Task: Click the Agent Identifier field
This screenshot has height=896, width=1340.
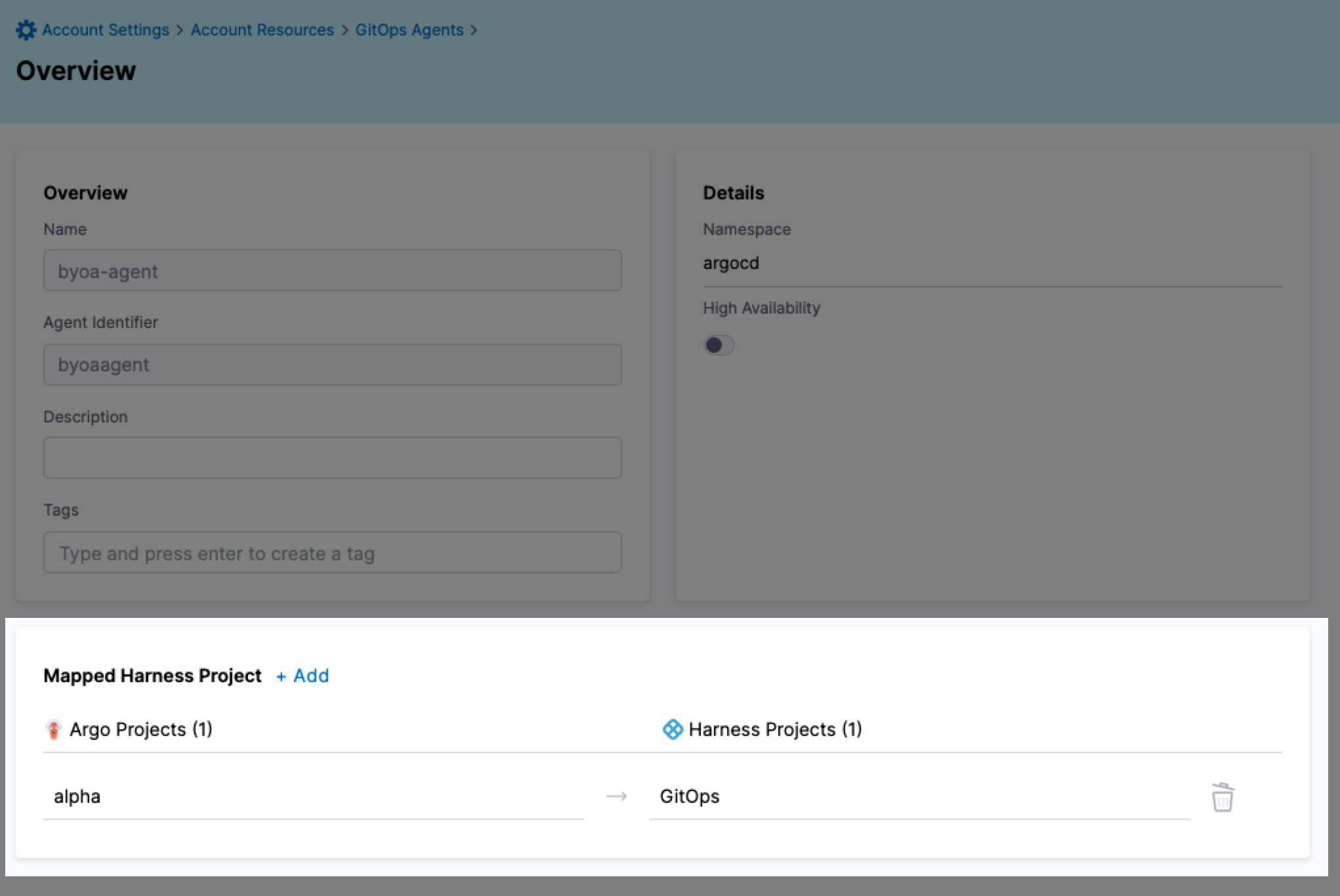Action: point(332,365)
